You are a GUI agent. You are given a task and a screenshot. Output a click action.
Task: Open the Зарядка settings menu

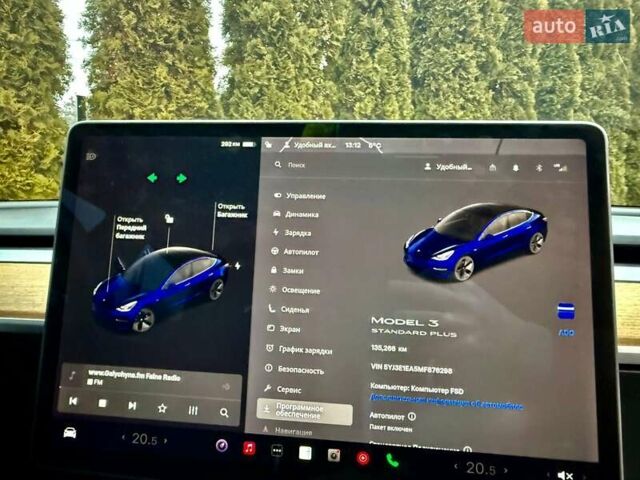[x=297, y=232]
